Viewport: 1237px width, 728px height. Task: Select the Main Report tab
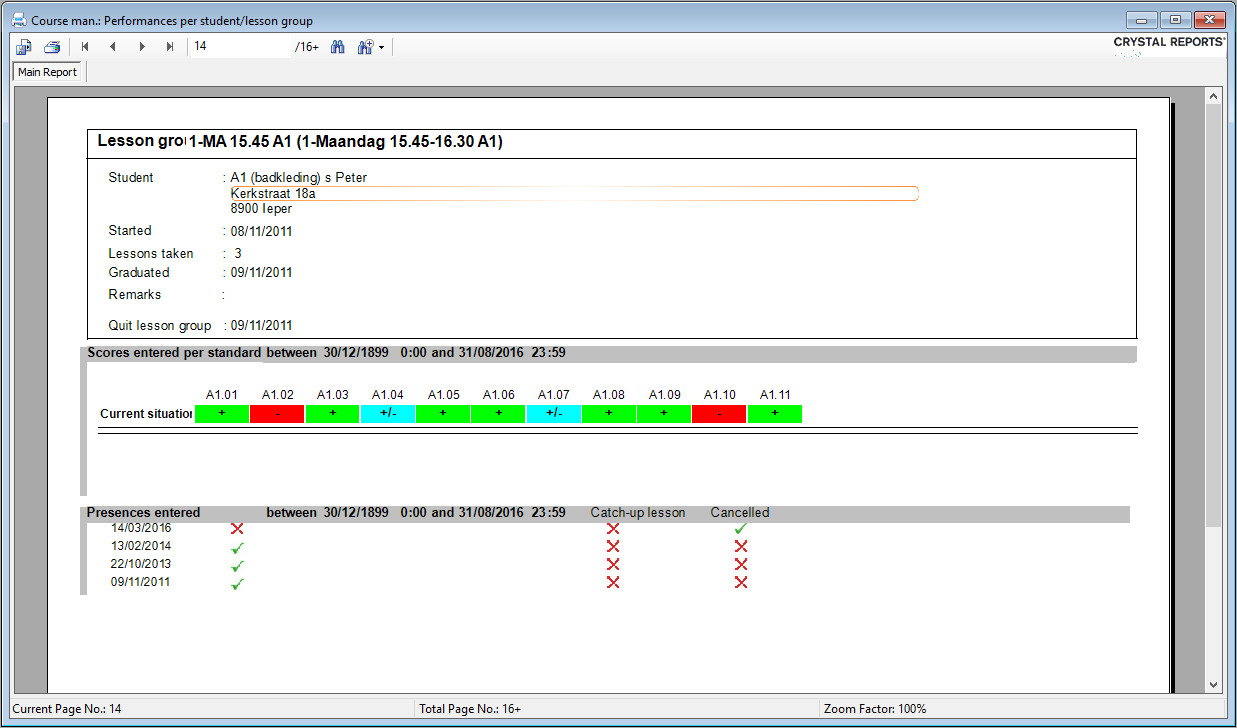coord(47,72)
